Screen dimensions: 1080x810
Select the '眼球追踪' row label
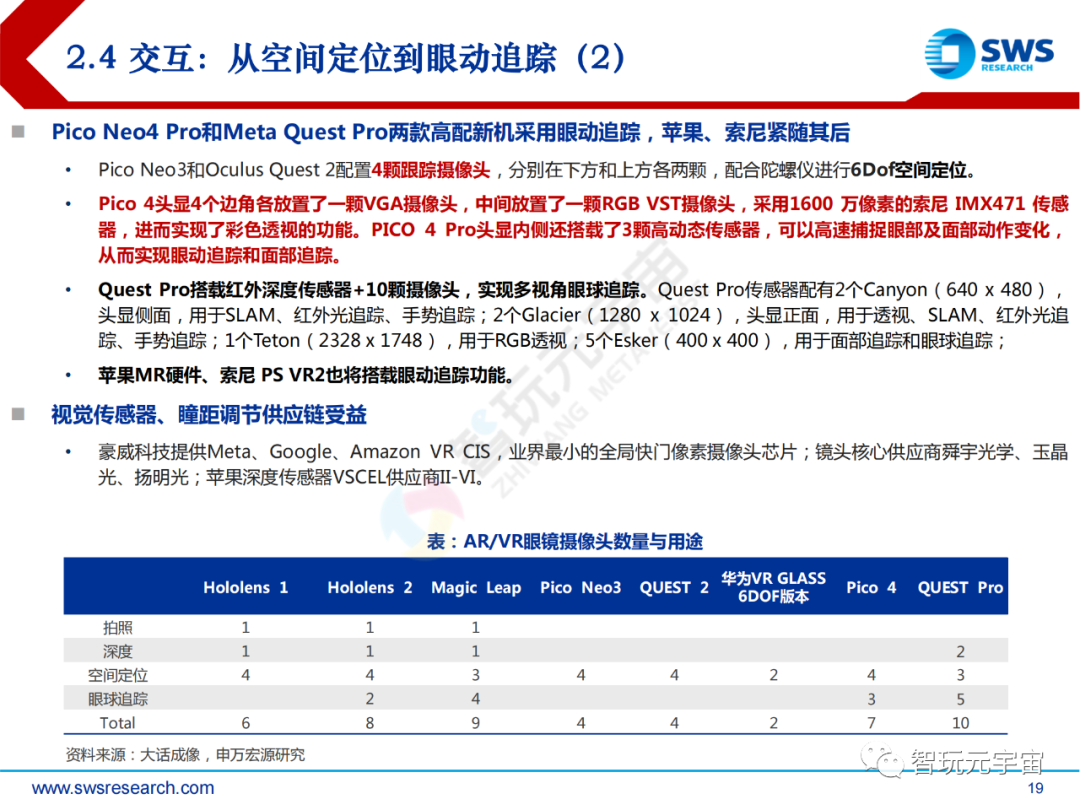118,699
